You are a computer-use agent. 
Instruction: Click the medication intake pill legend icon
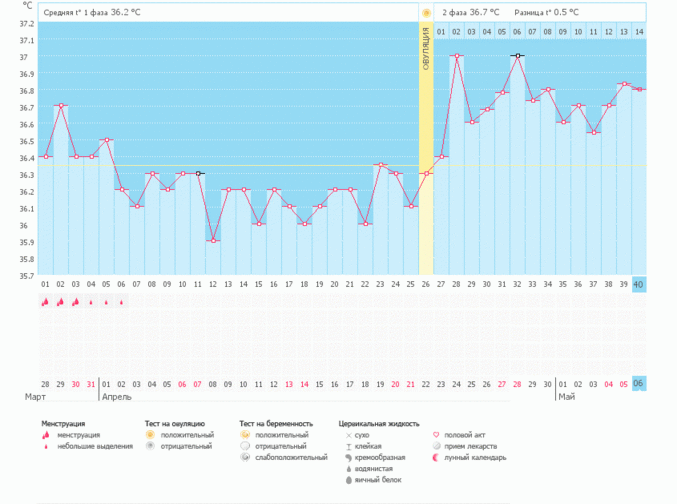click(435, 446)
